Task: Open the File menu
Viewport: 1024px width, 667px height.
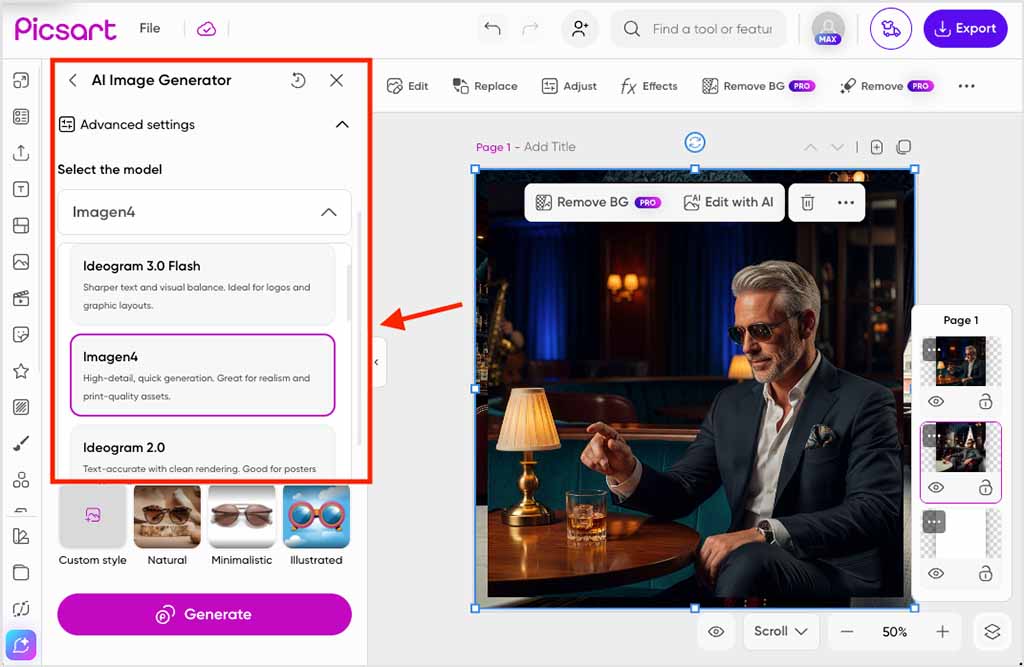Action: (150, 28)
